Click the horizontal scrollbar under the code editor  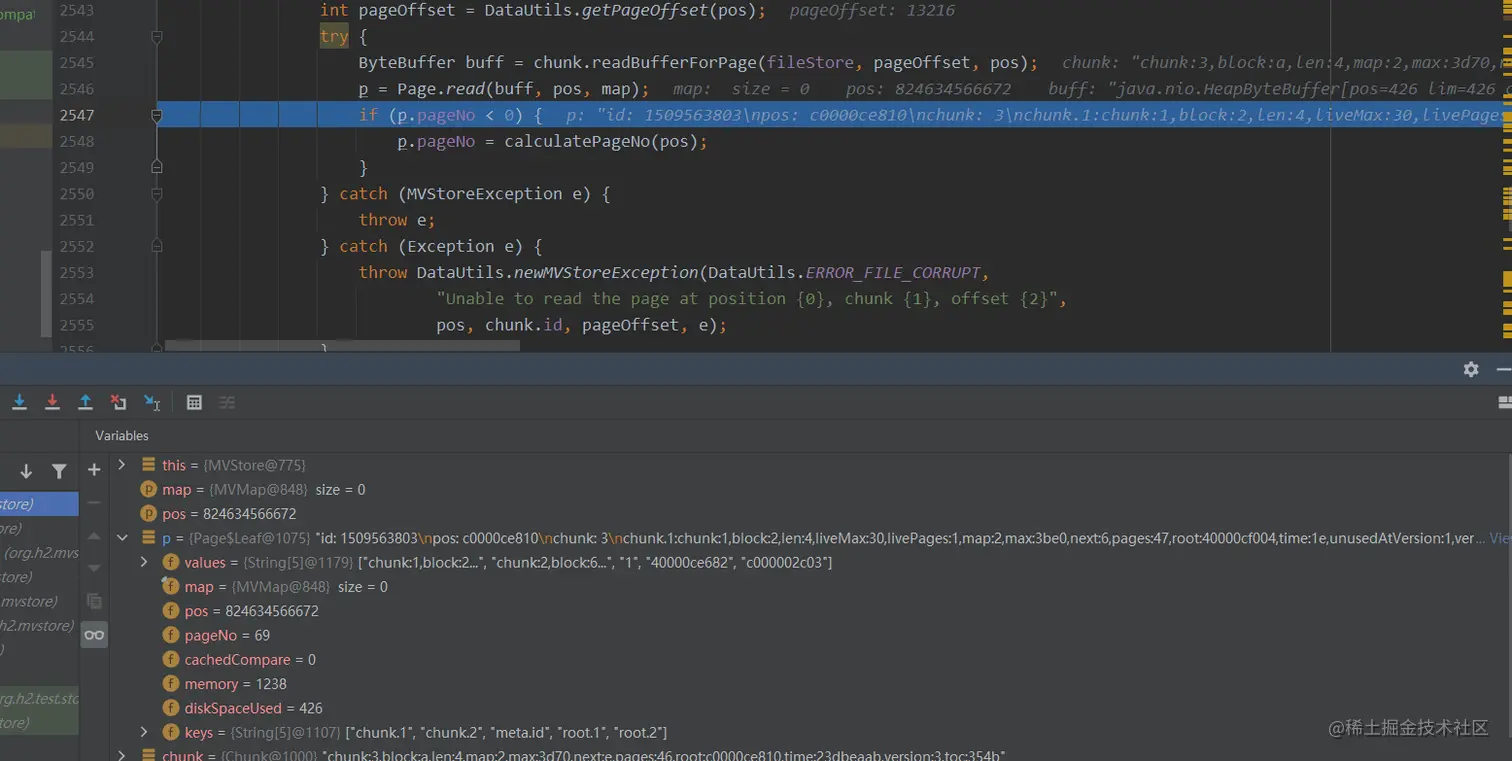343,346
